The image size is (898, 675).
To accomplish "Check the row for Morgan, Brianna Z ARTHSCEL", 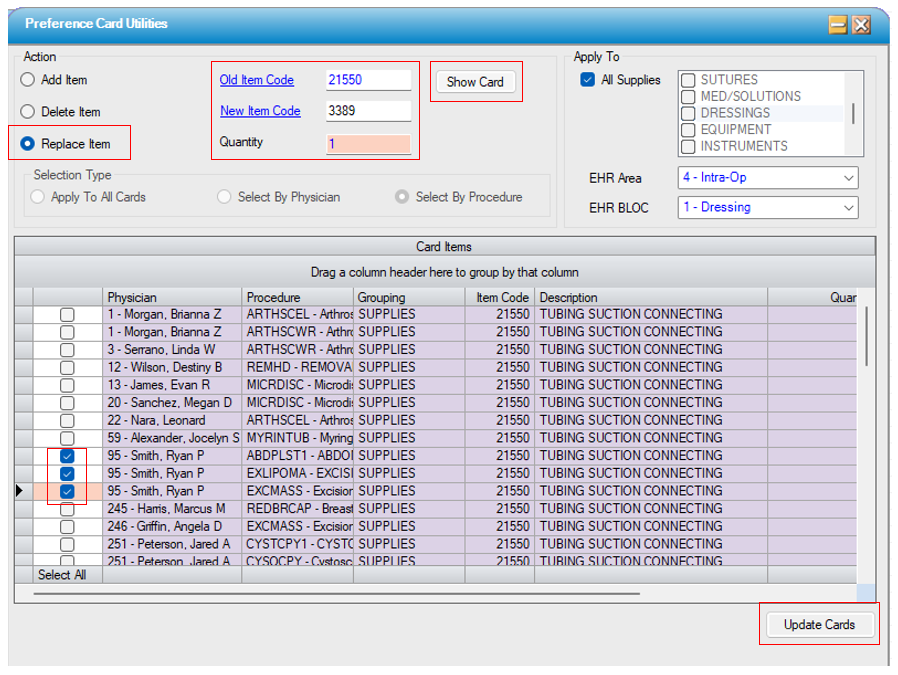I will click(x=67, y=315).
